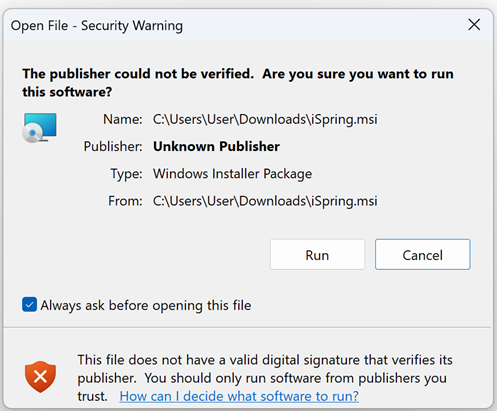Click the 'Unknown Publisher' text
497x411 pixels.
click(216, 146)
